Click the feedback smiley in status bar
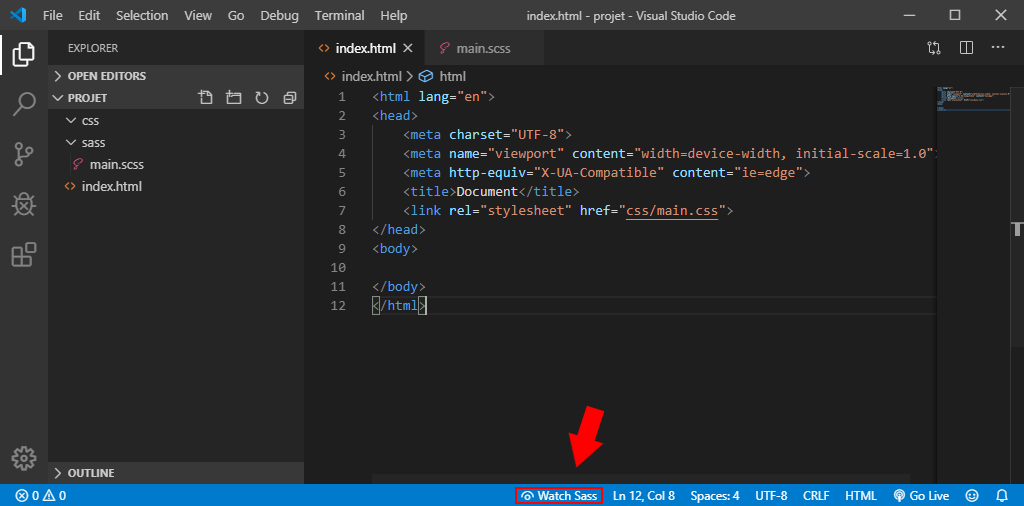 pos(973,496)
